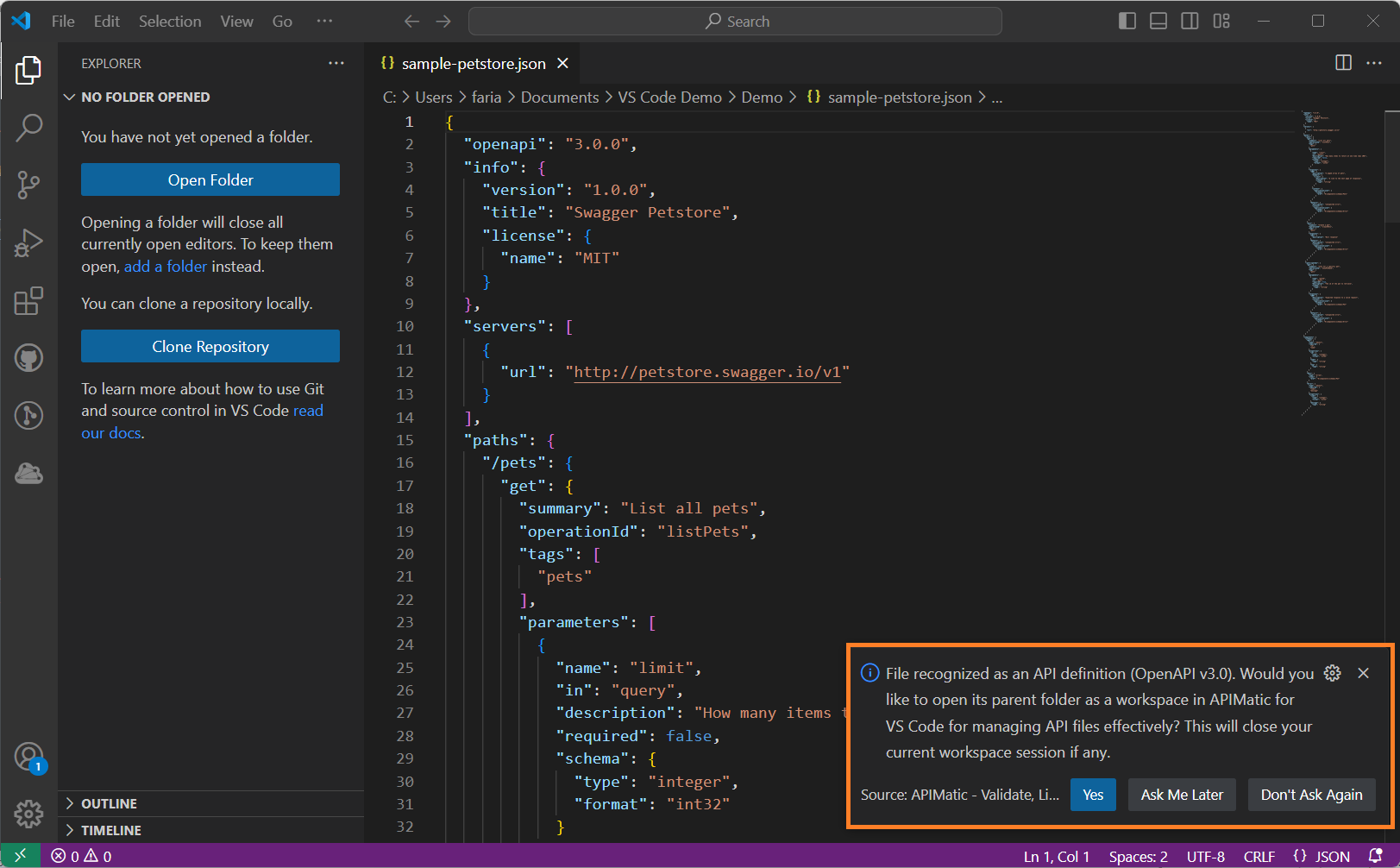
Task: Close the sample-petstore.json tab
Action: [x=563, y=63]
